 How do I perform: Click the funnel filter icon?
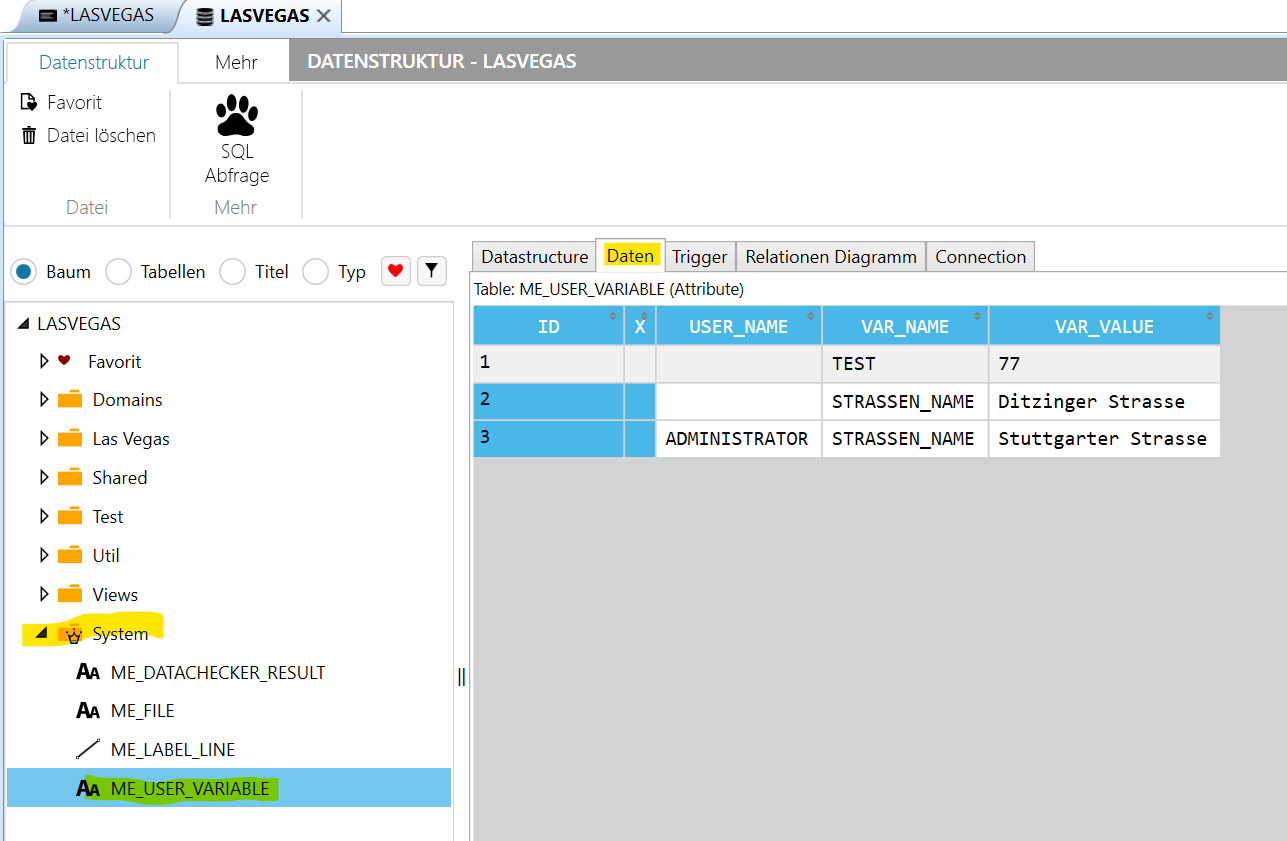coord(431,271)
